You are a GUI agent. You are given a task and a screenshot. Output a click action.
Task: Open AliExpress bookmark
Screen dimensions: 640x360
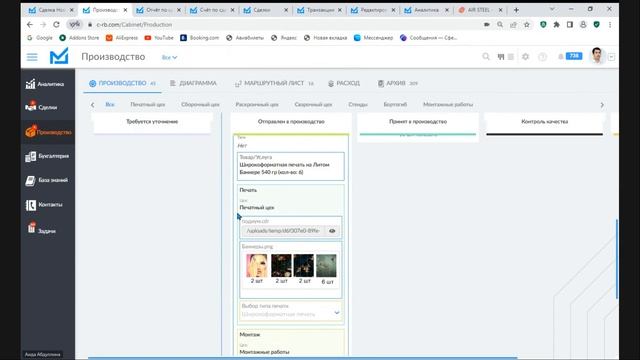pyautogui.click(x=122, y=38)
